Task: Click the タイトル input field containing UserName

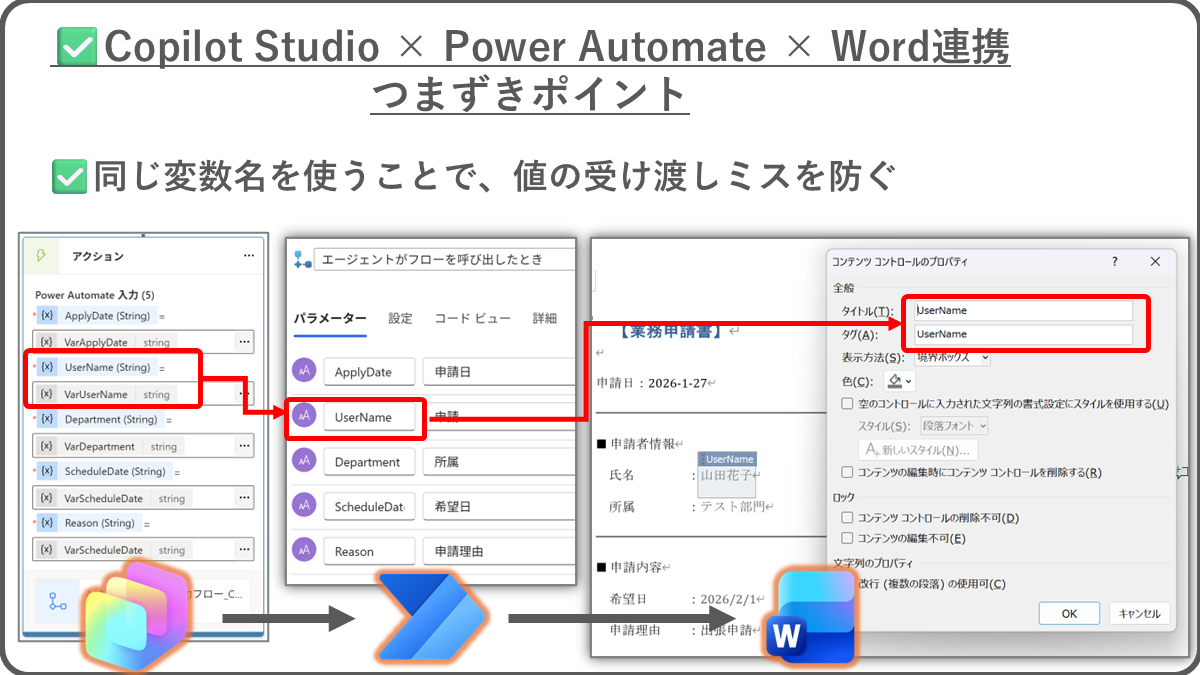Action: 1023,311
